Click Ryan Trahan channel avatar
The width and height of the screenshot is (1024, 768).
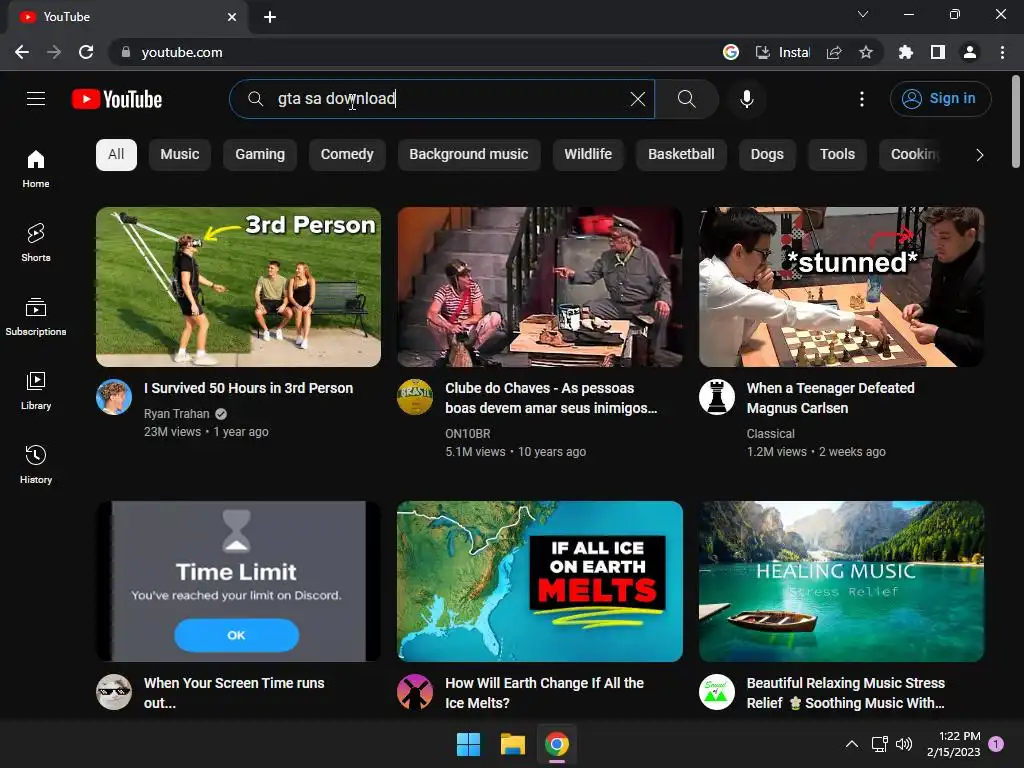pyautogui.click(x=114, y=397)
